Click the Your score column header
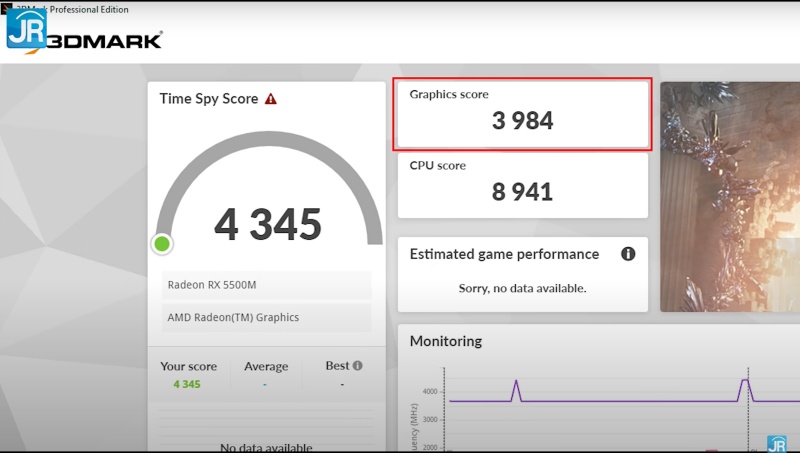800x453 pixels. 188,366
